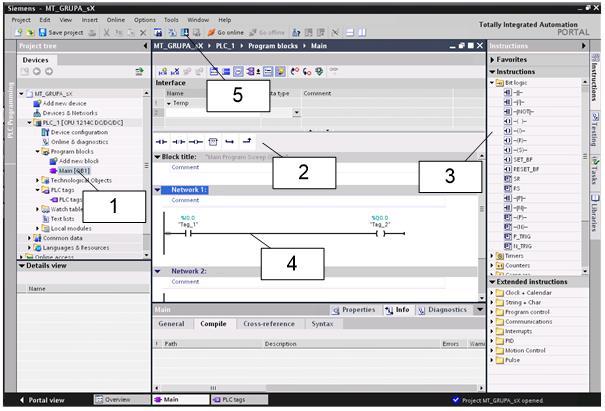Collapse the Bit logic folder
The image size is (605, 411).
(x=492, y=83)
